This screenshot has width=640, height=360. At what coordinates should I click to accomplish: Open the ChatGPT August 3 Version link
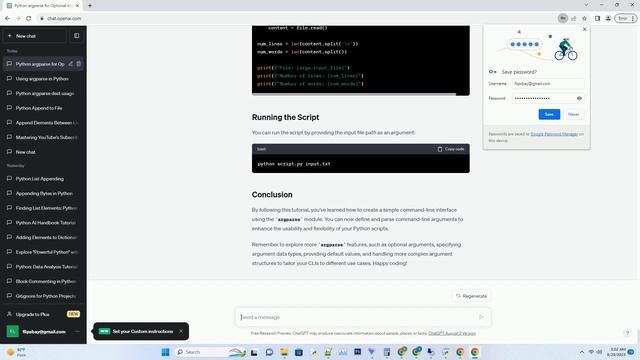tap(452, 333)
